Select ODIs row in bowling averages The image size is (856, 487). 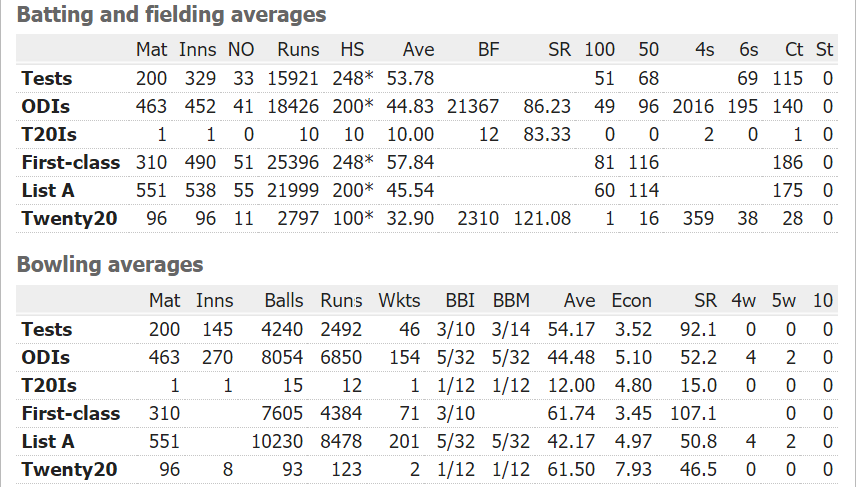point(45,357)
